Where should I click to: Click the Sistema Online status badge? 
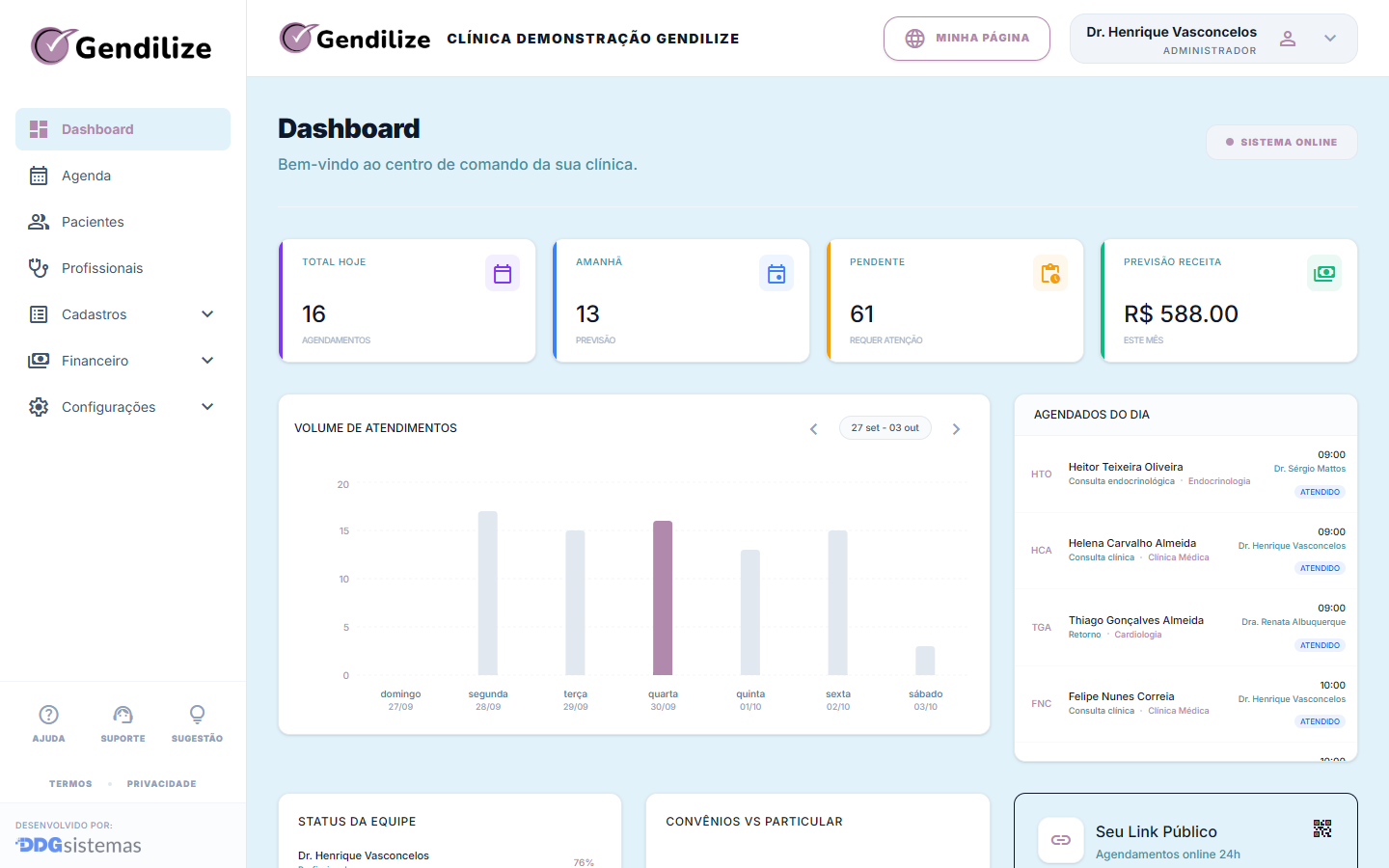click(1282, 143)
